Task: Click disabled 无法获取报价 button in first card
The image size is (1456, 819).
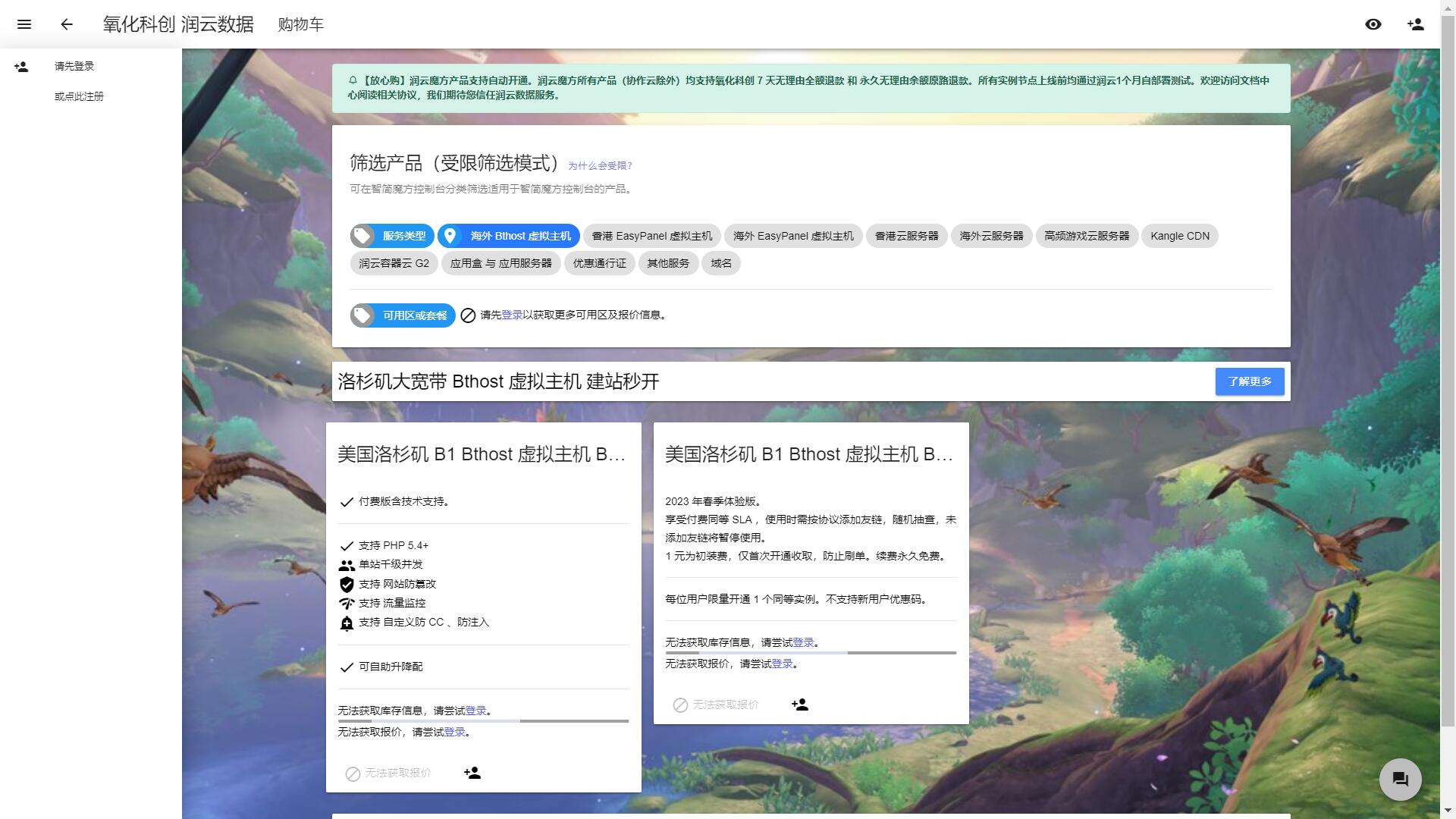Action: (x=388, y=773)
